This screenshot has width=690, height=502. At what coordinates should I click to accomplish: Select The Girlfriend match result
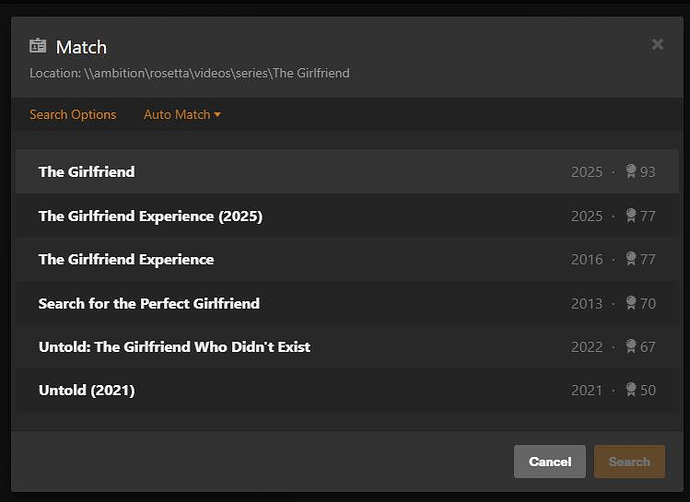click(x=87, y=172)
